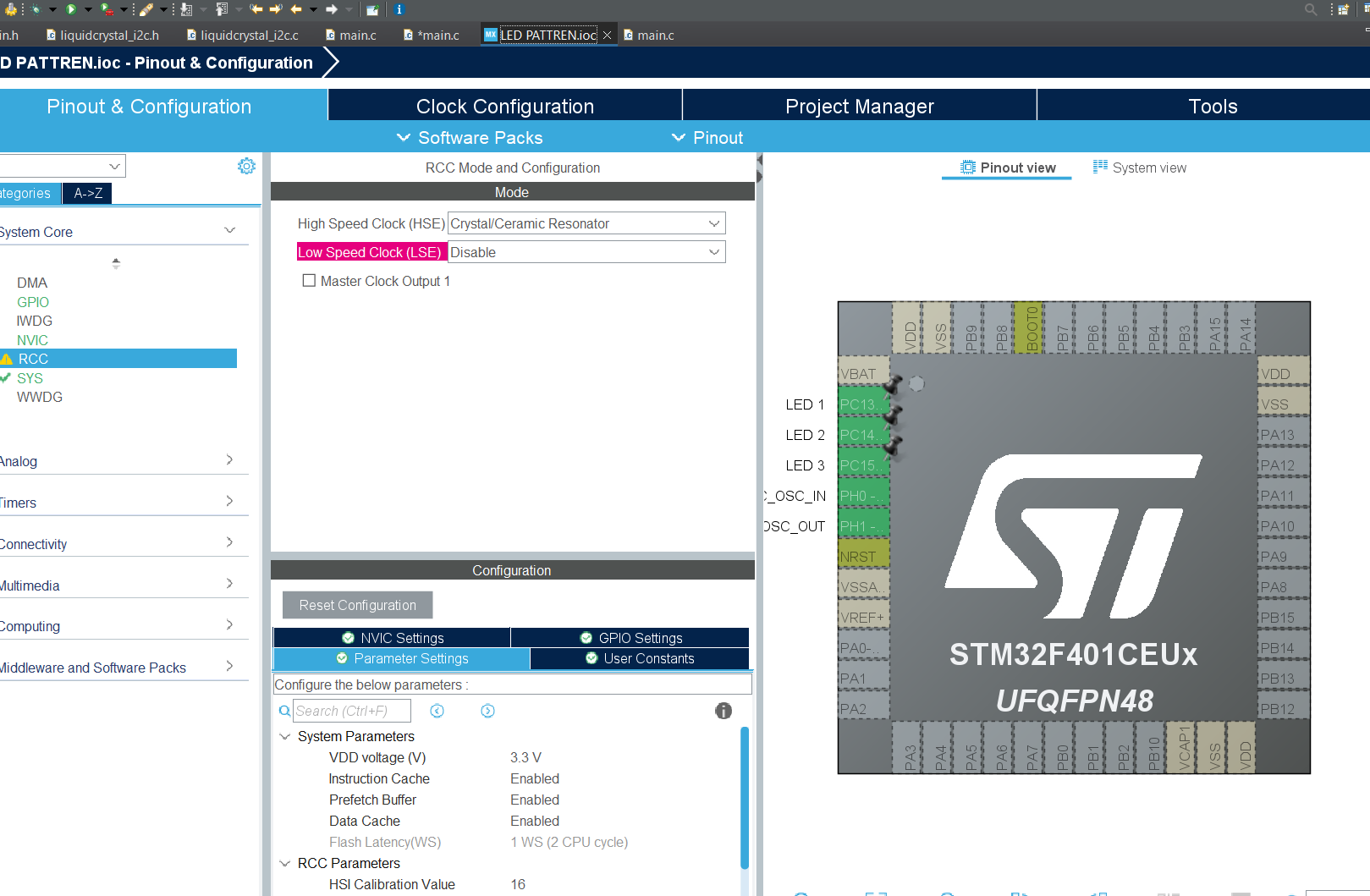
Task: Click the next search result arrow icon
Action: (487, 711)
